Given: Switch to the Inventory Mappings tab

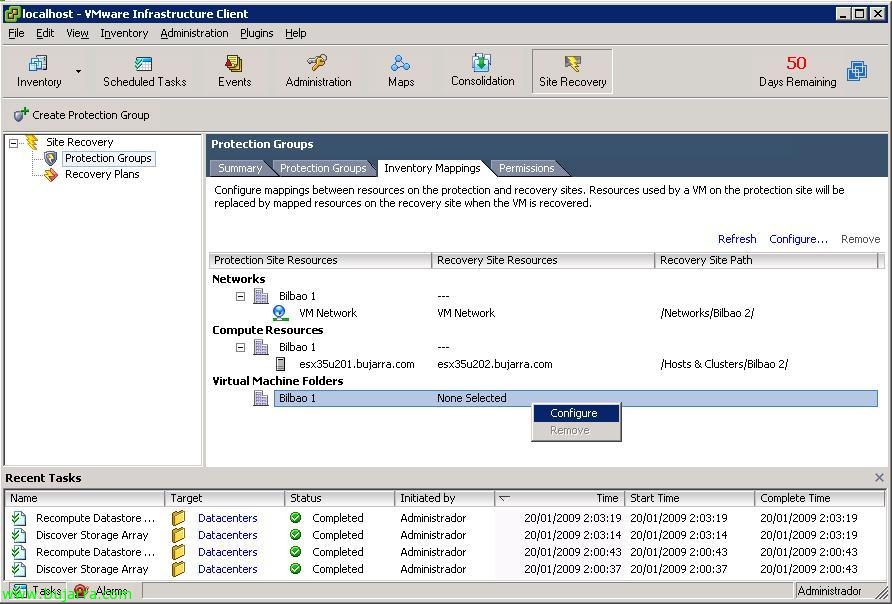Looking at the screenshot, I should [x=432, y=168].
